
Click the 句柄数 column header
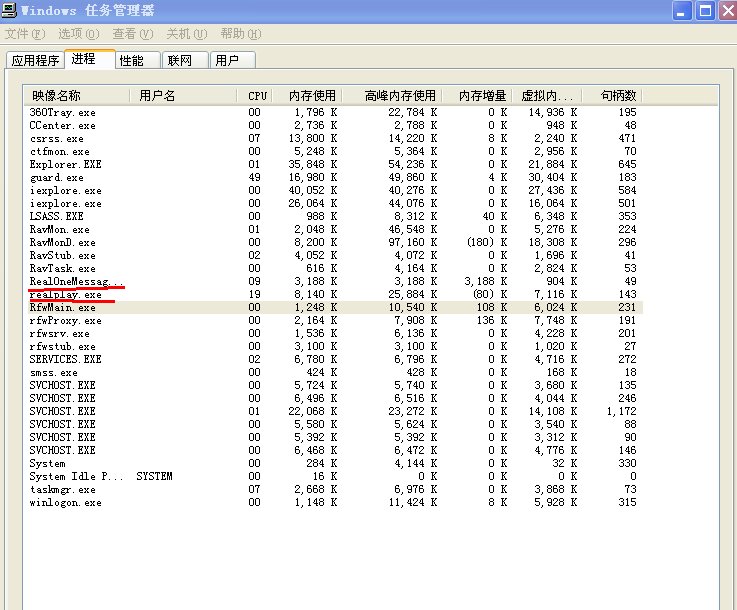click(617, 95)
